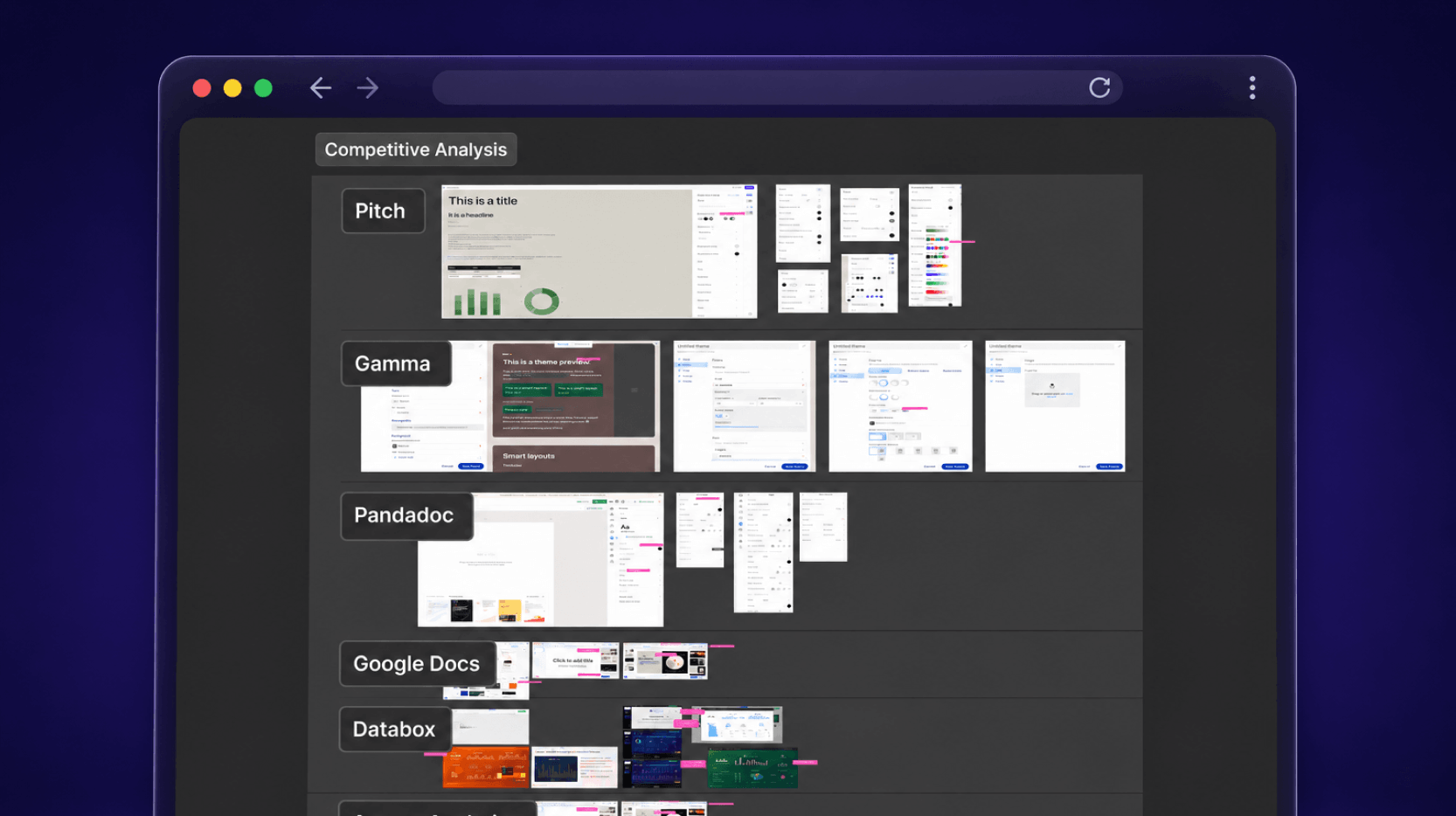Open the "Click to add title" Google Docs thumbnail
1456x816 pixels.
575,660
